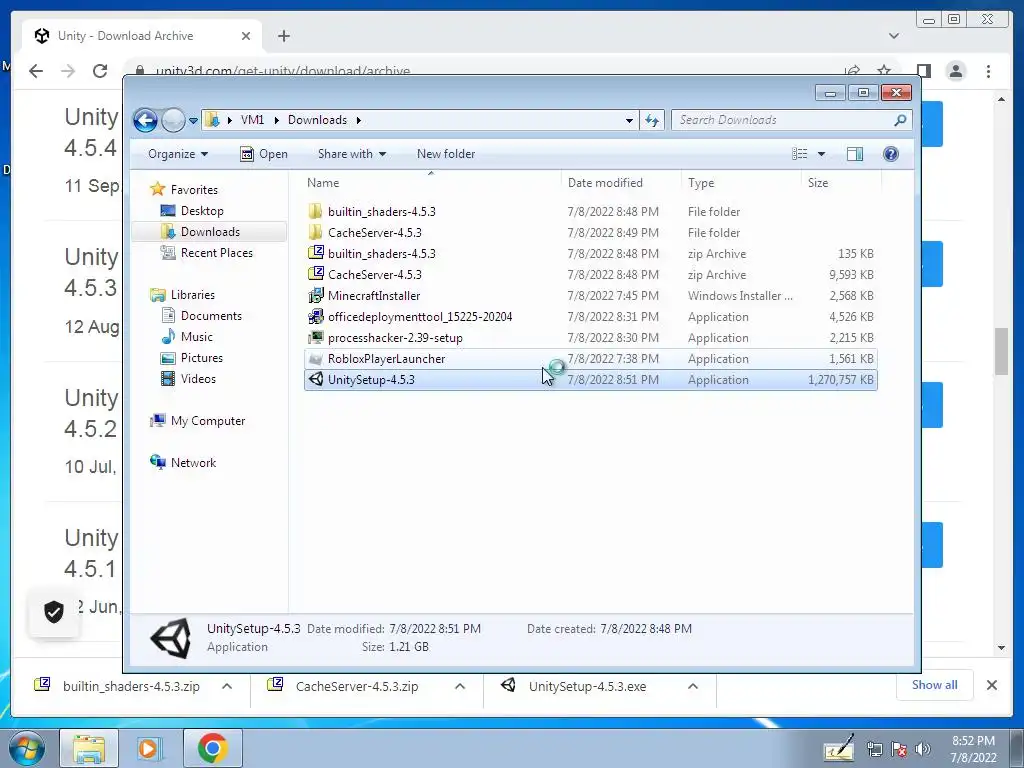Select the MinecraftInstaller file icon
The image size is (1024, 768).
(316, 295)
